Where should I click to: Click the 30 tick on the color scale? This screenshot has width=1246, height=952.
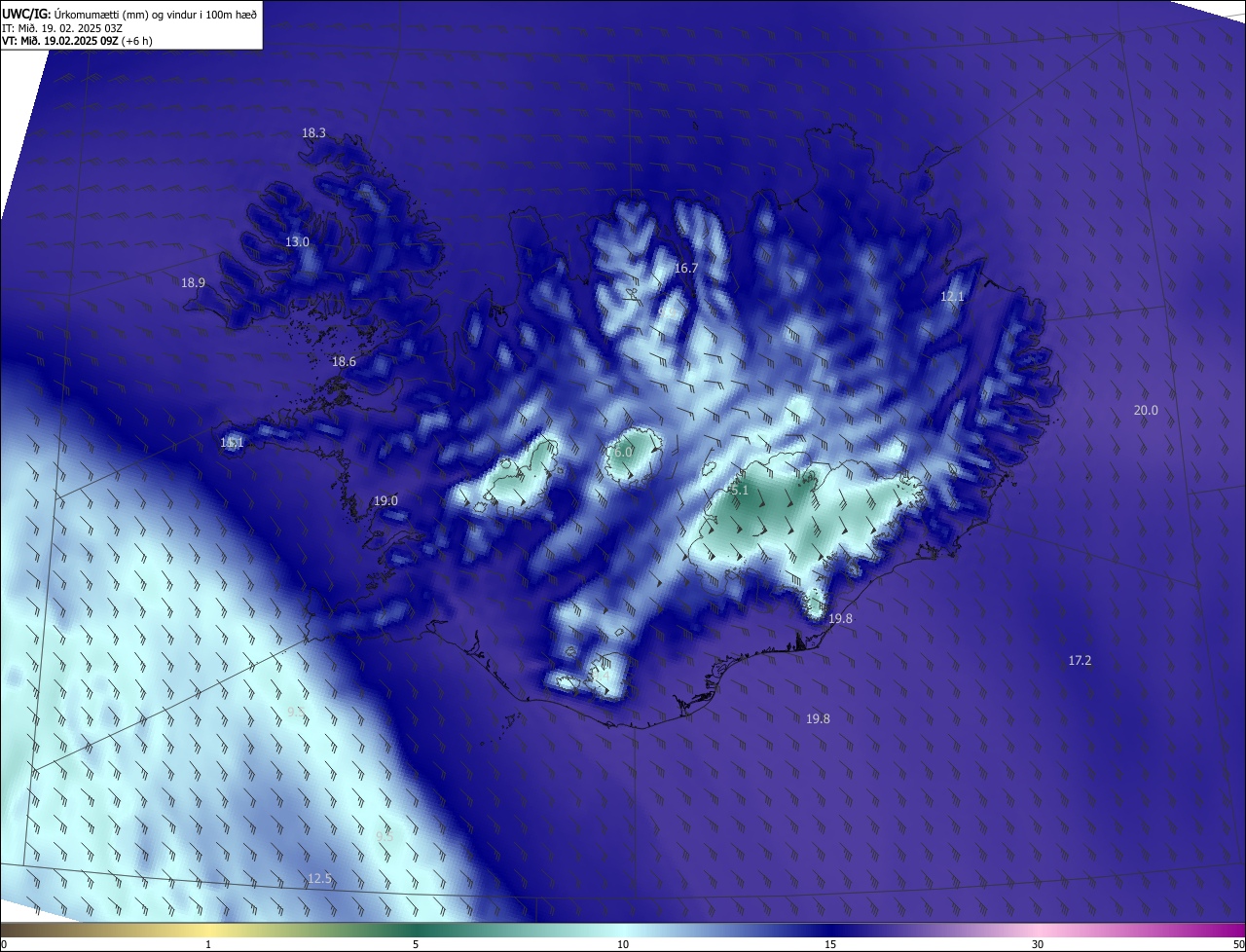pos(1038,944)
